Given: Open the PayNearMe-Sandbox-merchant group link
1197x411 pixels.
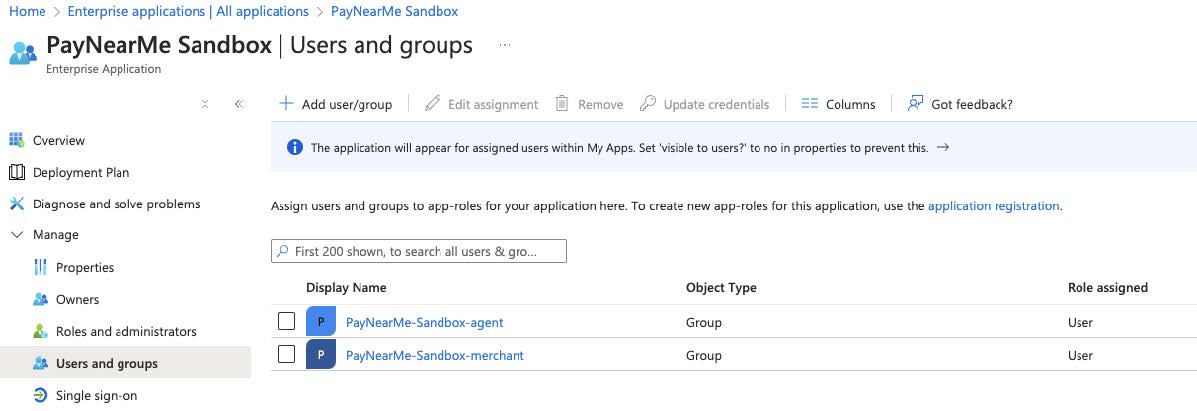Looking at the screenshot, I should click(x=434, y=355).
